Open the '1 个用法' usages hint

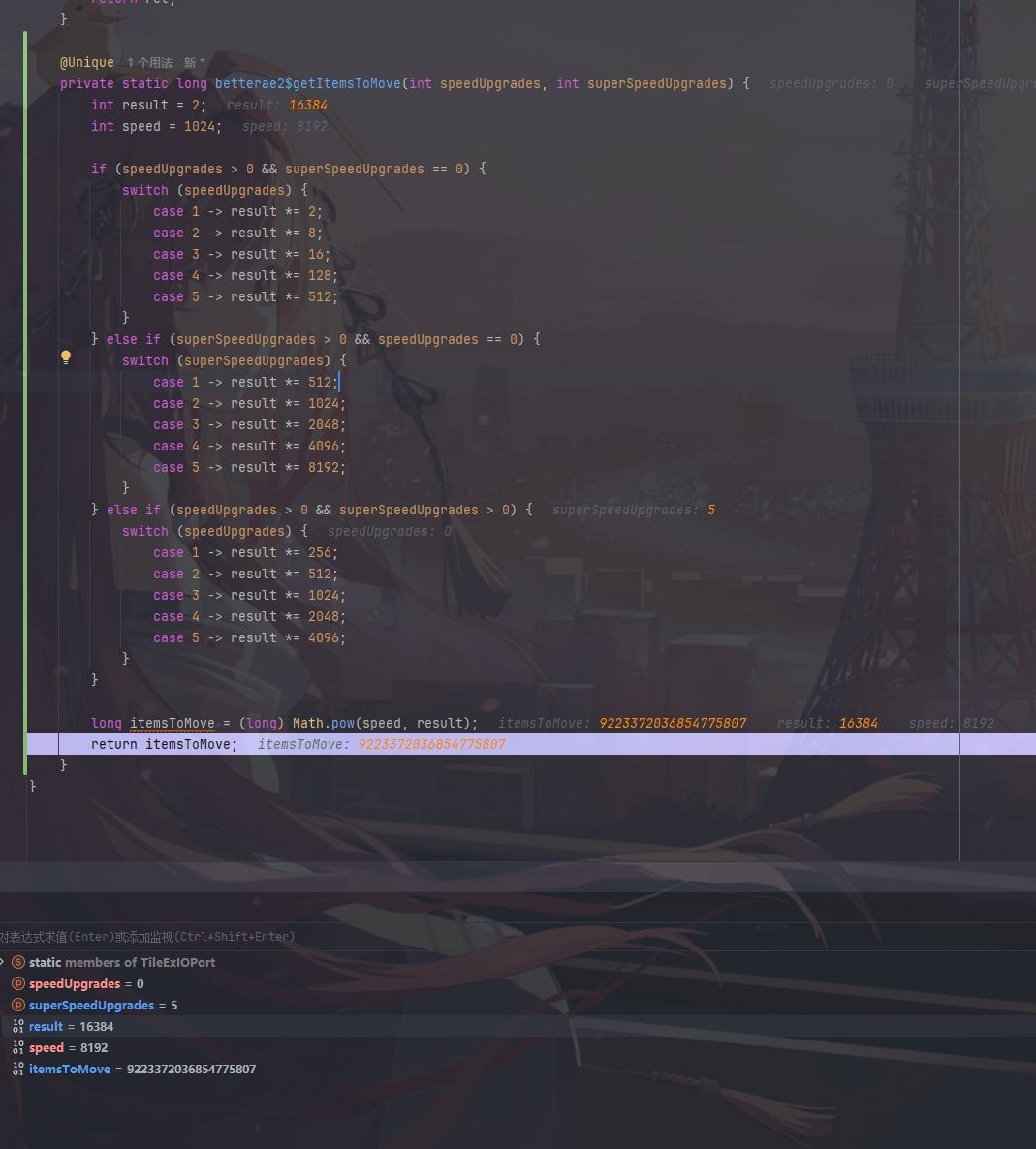pos(149,62)
